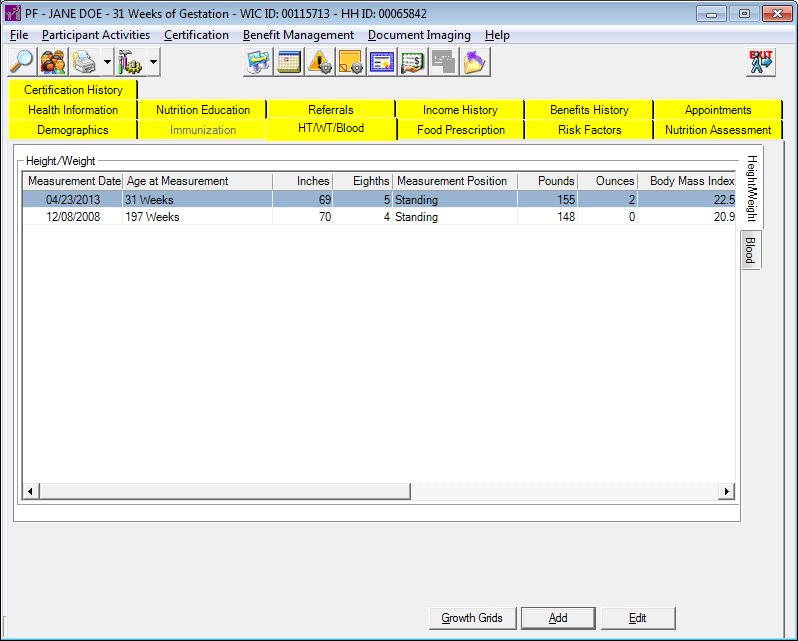Viewport: 798px width, 641px height.
Task: Switch to the Nutrition Assessment tab
Action: (718, 130)
